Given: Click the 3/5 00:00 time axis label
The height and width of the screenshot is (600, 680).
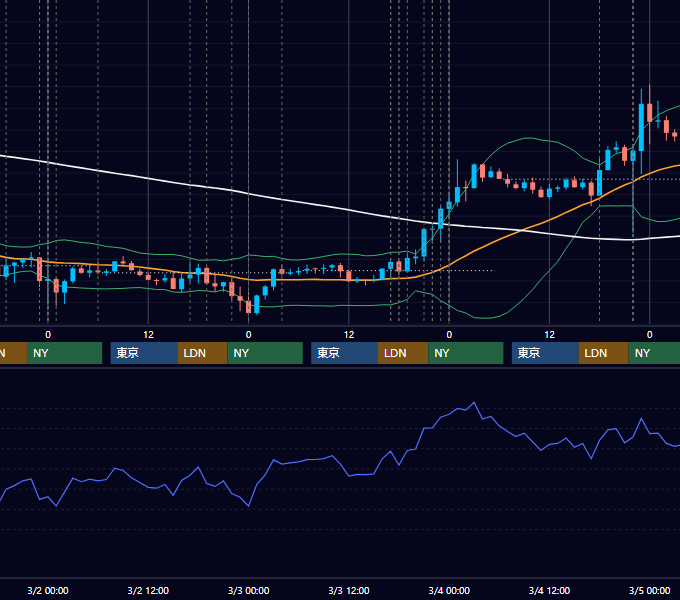Looking at the screenshot, I should 649,590.
